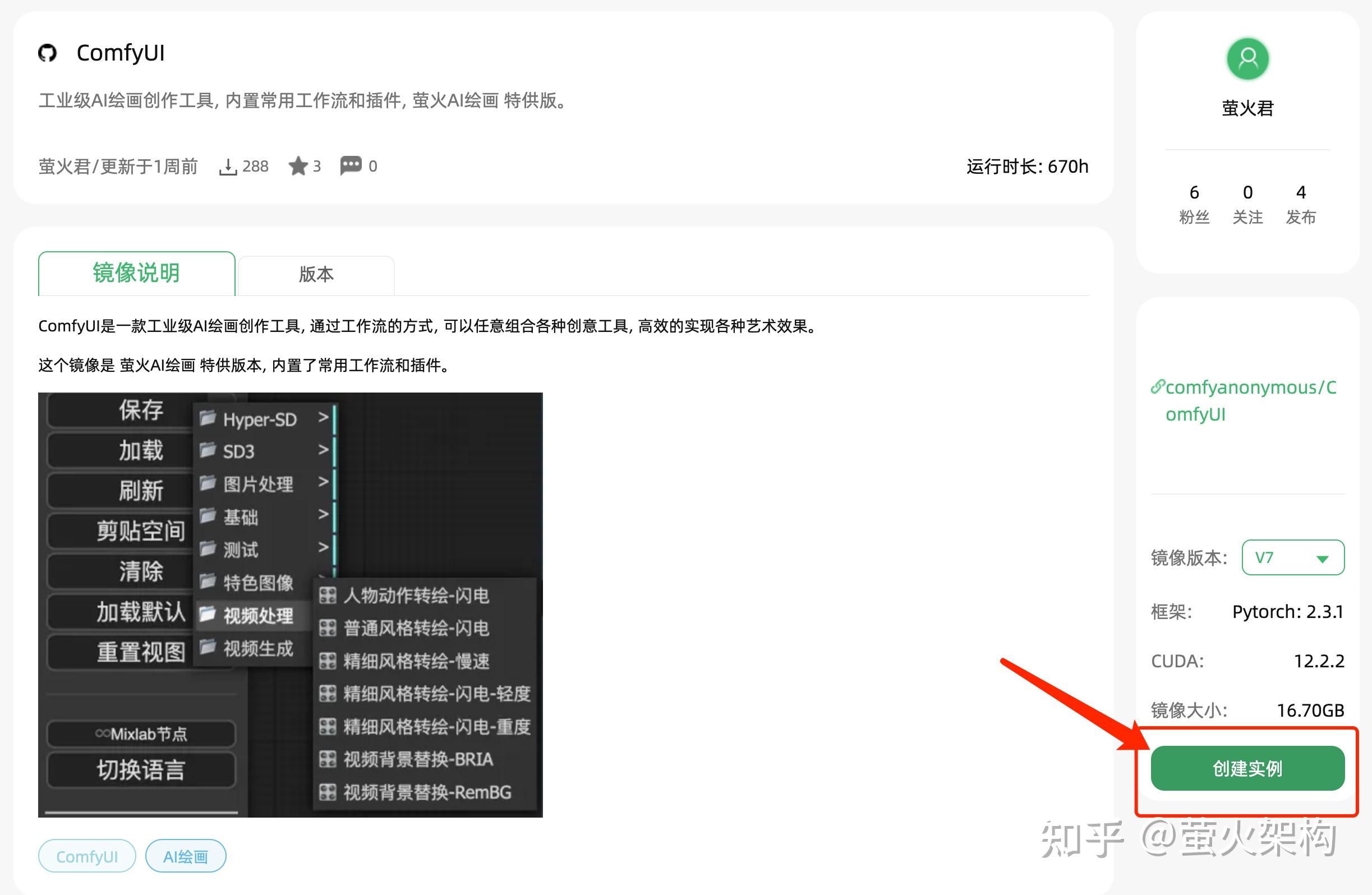The height and width of the screenshot is (895, 1372).
Task: Open comments via the comment bubble icon
Action: 351,165
